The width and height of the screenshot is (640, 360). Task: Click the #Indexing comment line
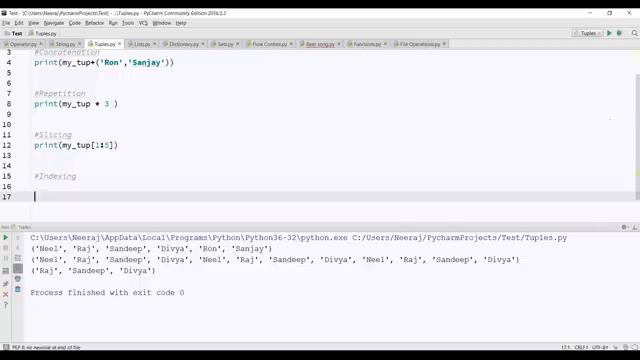(x=55, y=176)
